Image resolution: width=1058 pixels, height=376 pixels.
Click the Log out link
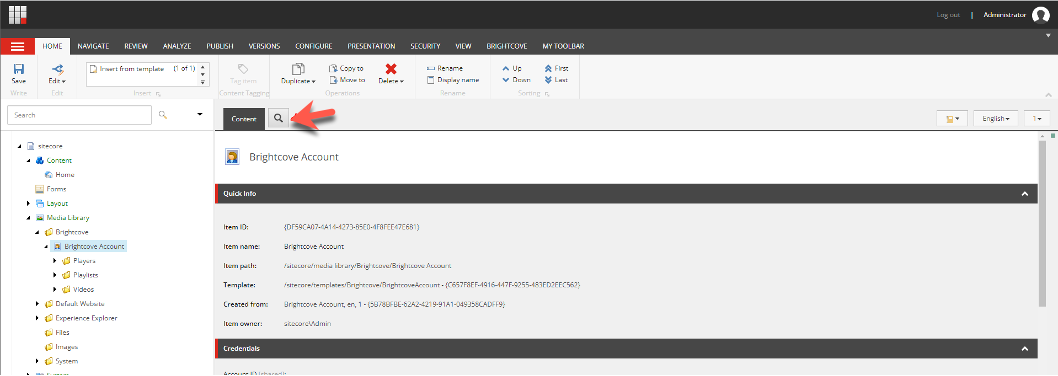tap(948, 15)
